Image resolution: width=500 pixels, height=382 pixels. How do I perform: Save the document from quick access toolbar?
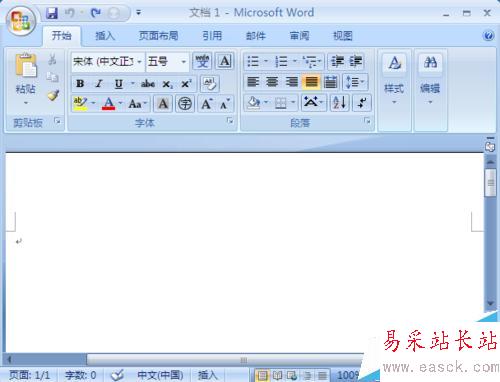pyautogui.click(x=52, y=13)
